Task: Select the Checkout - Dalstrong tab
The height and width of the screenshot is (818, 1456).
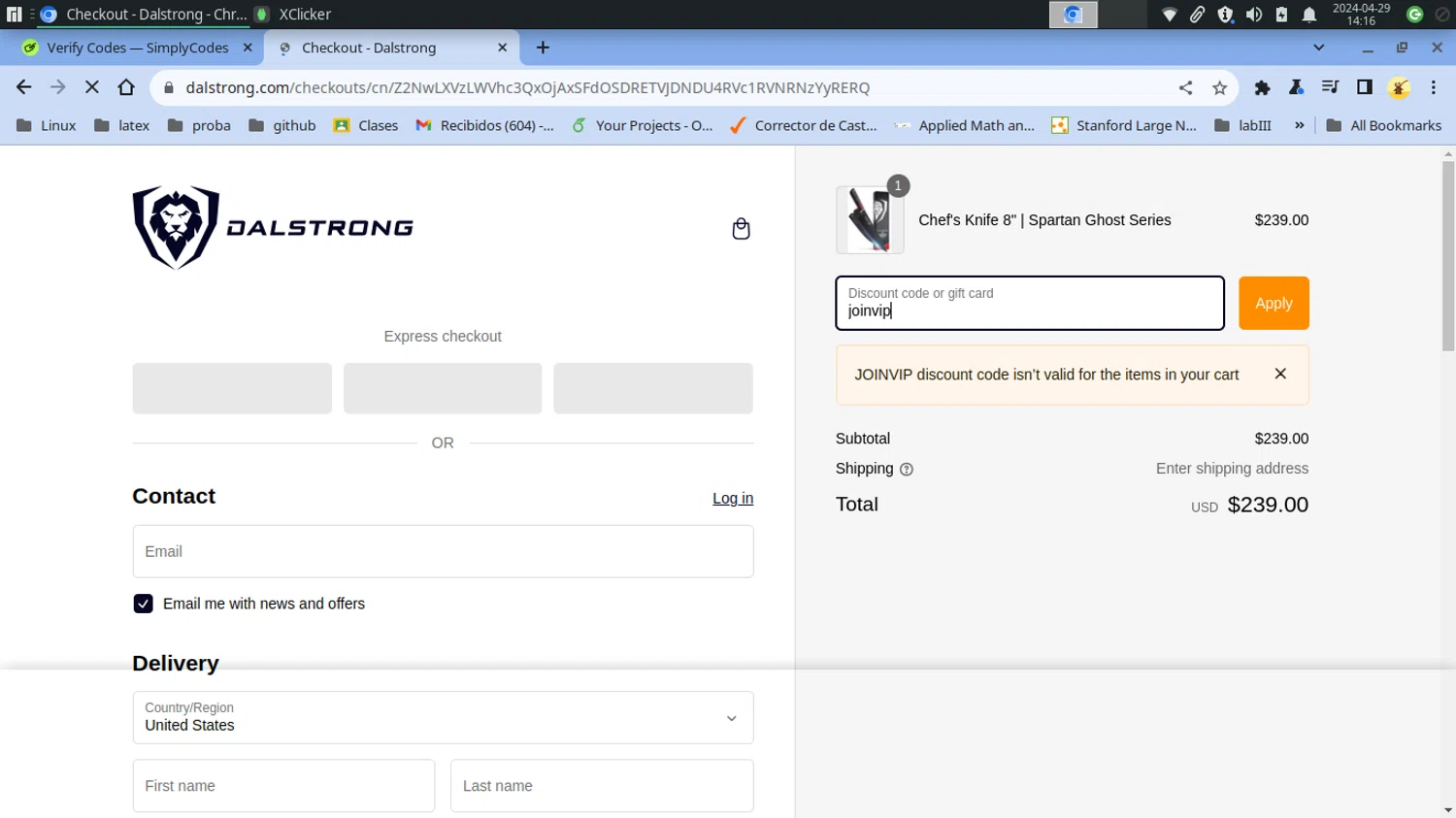Action: point(392,48)
